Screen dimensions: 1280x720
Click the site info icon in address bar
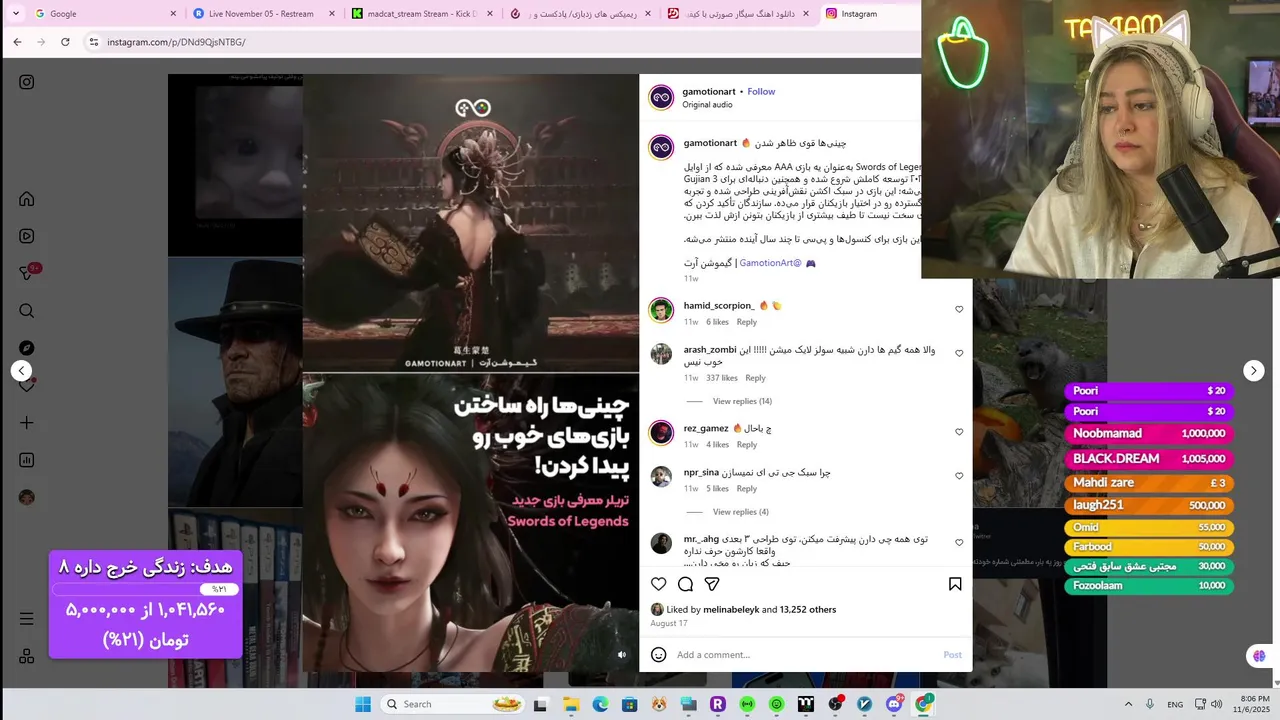[94, 42]
